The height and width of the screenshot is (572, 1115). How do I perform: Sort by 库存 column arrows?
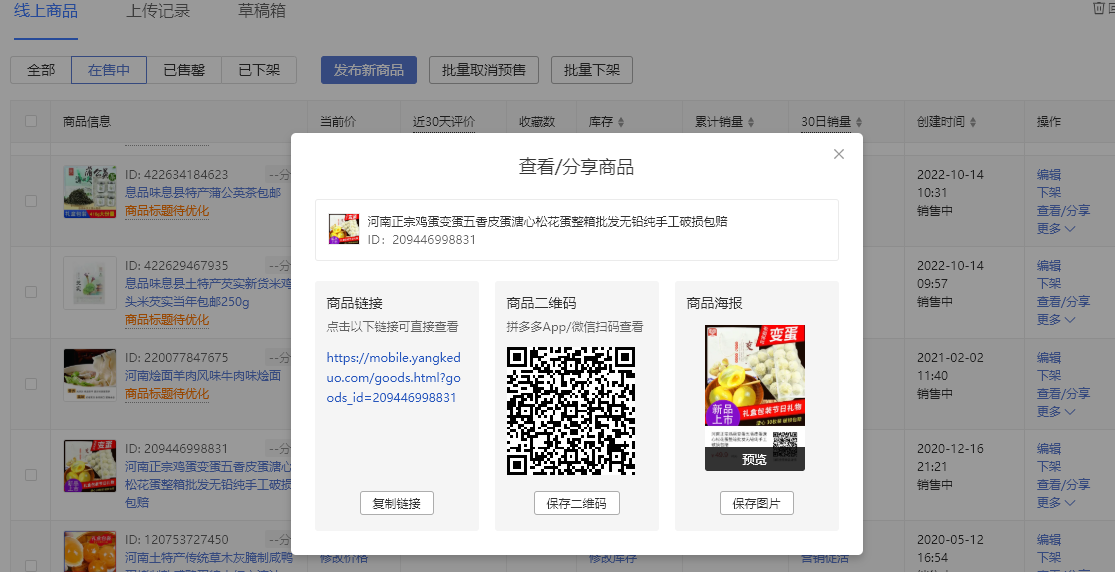coord(621,122)
